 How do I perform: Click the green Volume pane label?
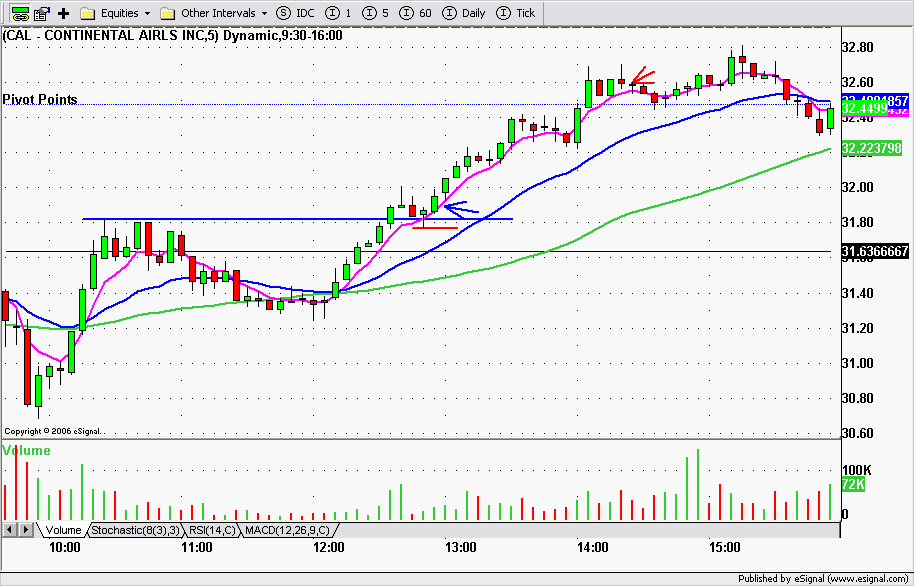(26, 450)
